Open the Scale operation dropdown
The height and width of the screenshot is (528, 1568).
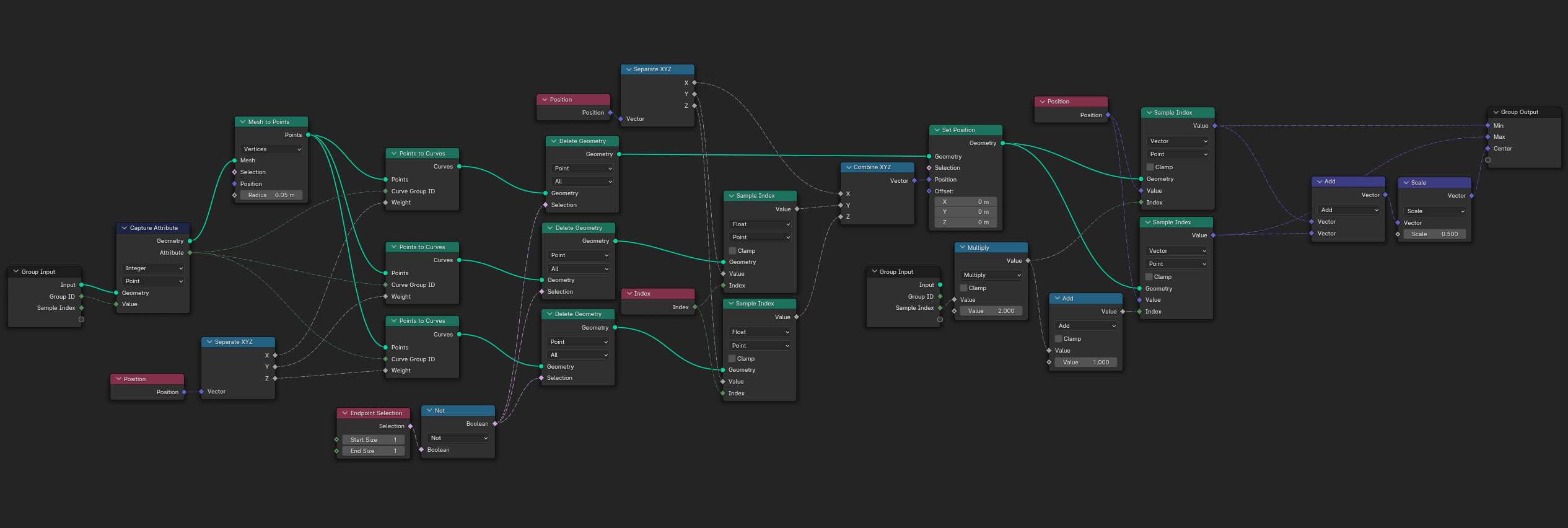[x=1435, y=211]
